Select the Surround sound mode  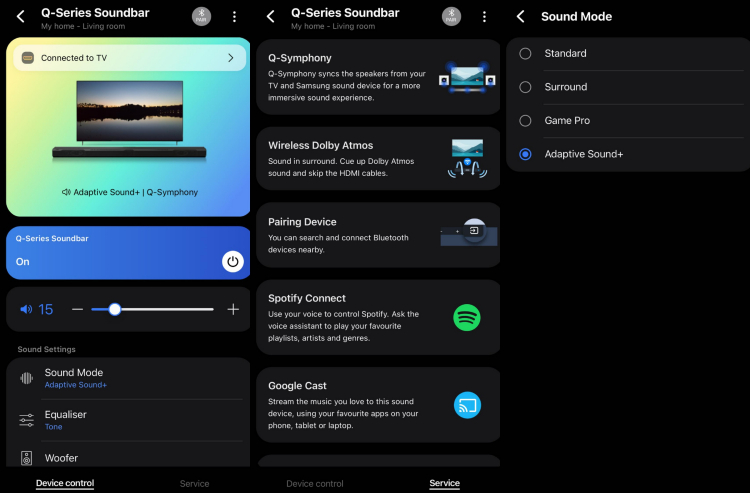(x=628, y=87)
